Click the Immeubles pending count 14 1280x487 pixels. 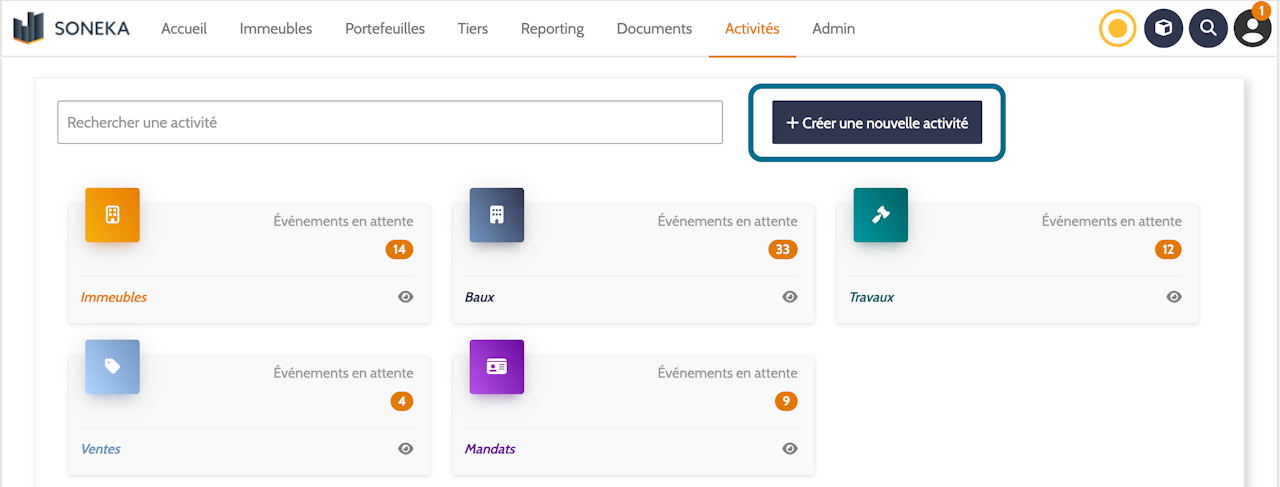(399, 250)
